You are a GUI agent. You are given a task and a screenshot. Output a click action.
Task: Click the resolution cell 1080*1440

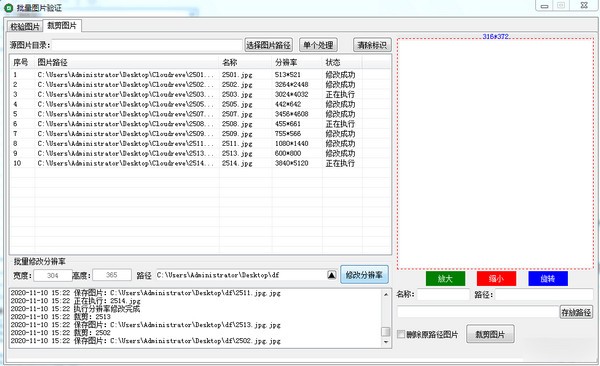(292, 144)
